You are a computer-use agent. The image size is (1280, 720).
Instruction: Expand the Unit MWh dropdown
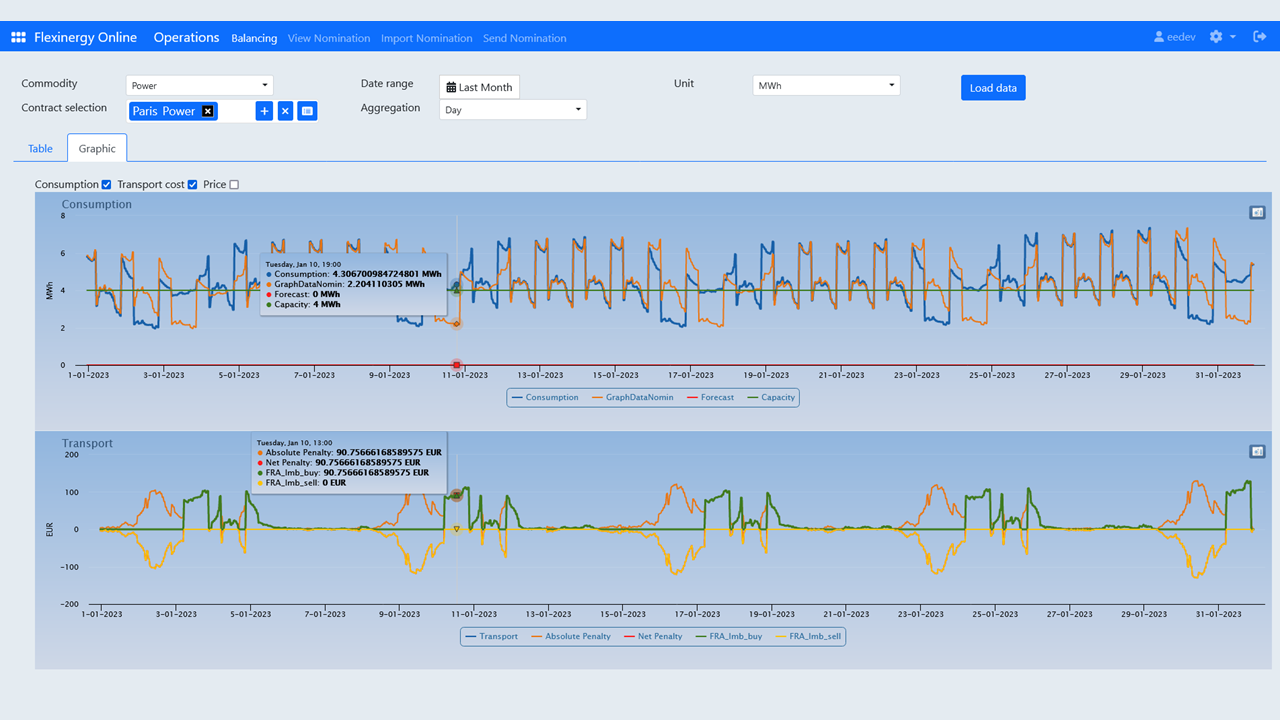click(826, 86)
